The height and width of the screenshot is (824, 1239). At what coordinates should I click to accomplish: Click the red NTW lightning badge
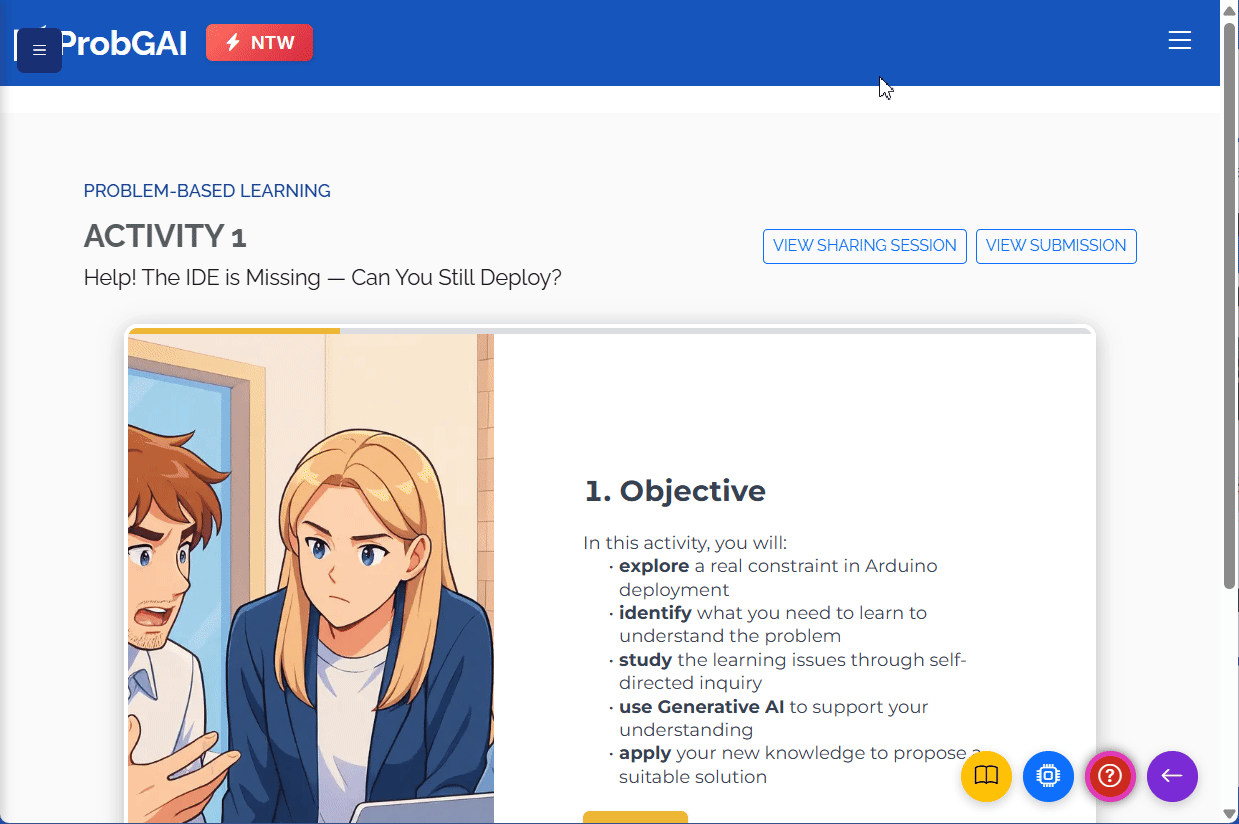(x=259, y=43)
